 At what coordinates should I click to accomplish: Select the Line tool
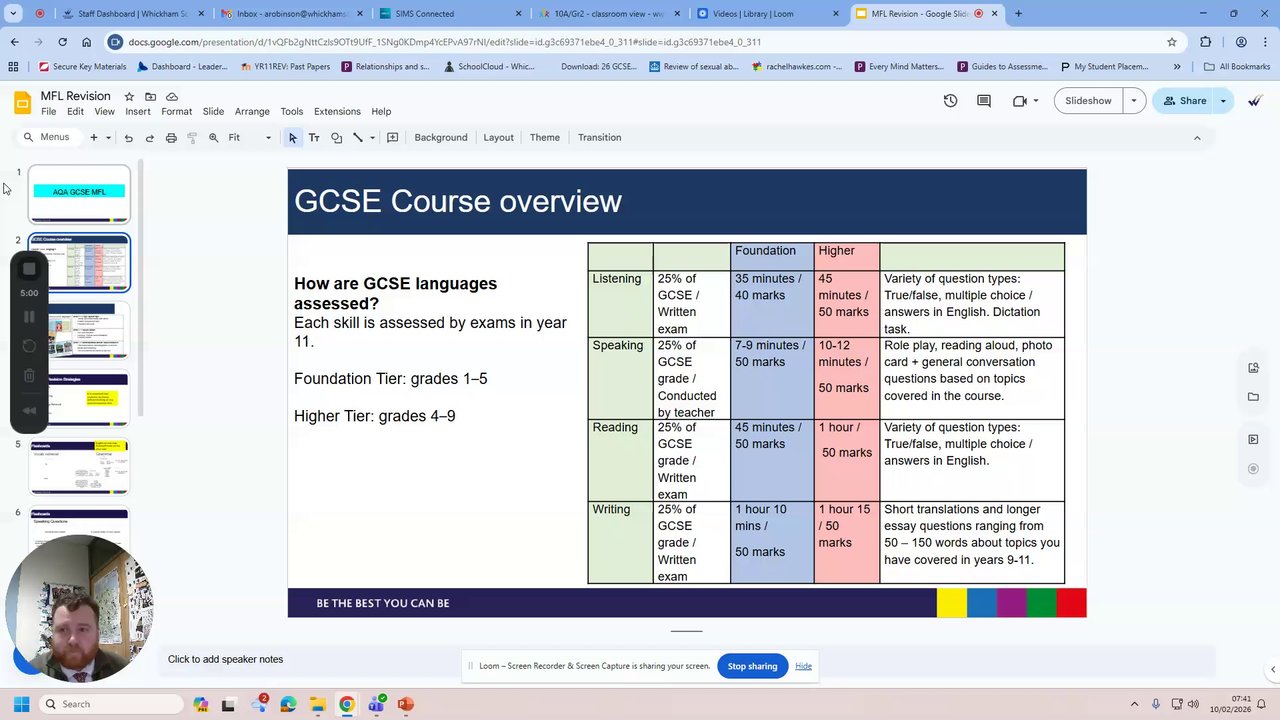click(357, 138)
